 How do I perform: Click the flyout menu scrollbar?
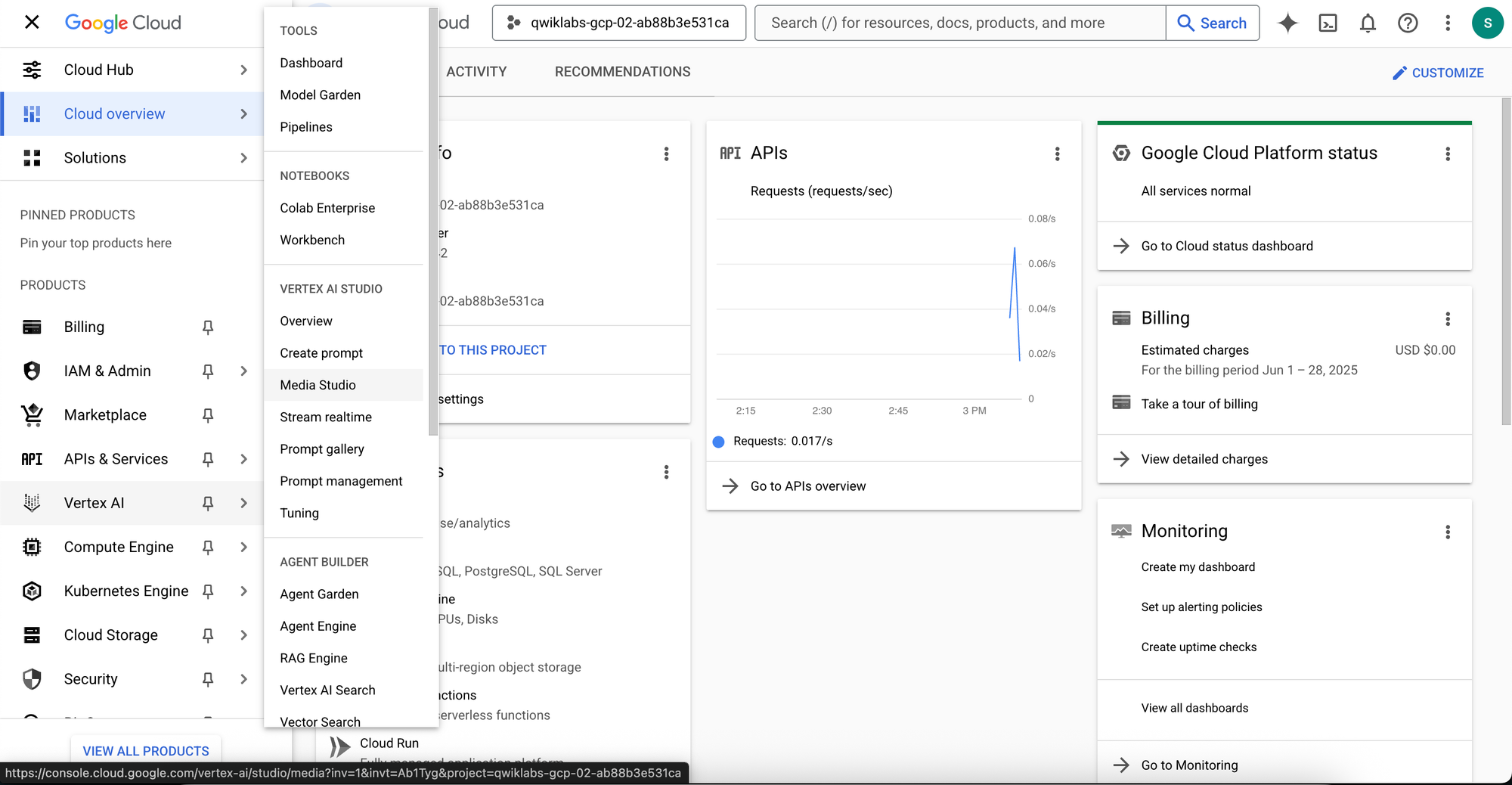coord(433,222)
